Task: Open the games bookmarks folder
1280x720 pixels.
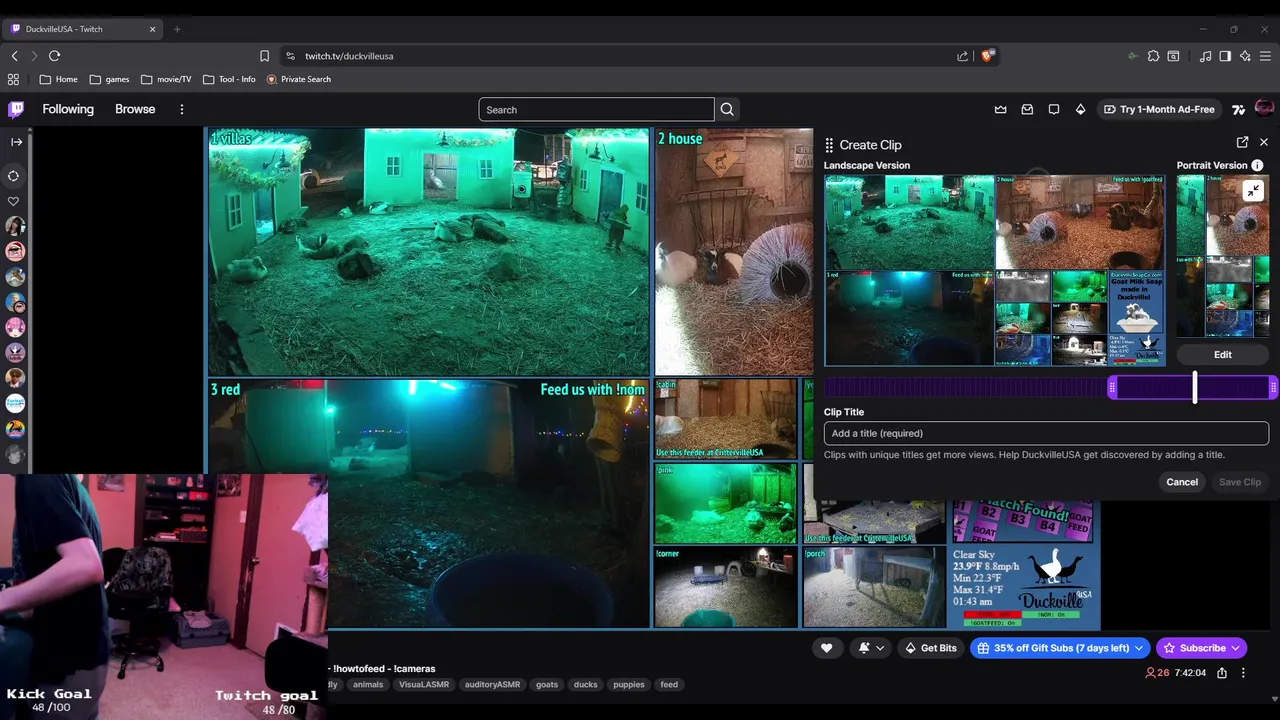Action: pyautogui.click(x=109, y=79)
